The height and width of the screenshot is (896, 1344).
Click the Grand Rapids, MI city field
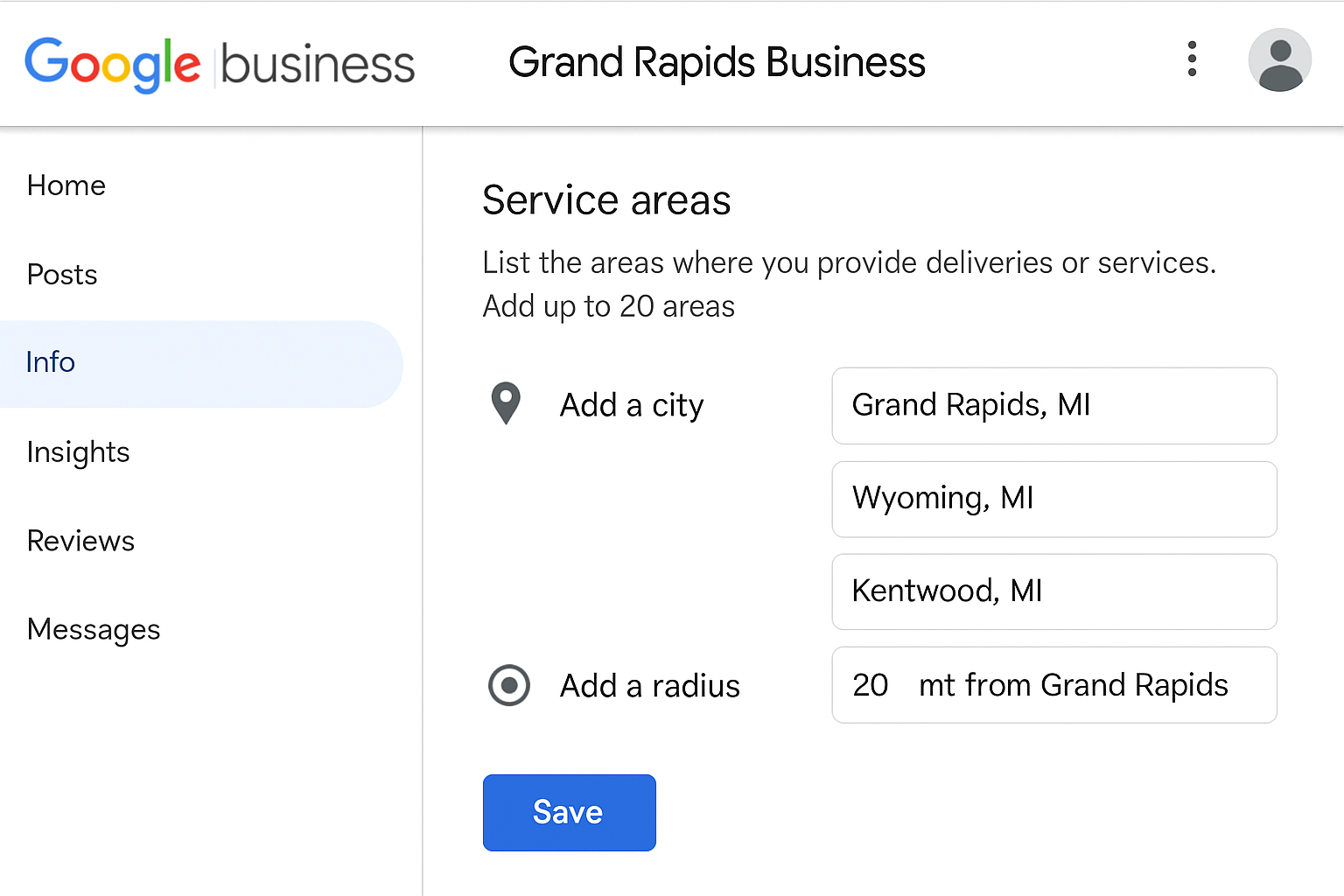(1053, 406)
